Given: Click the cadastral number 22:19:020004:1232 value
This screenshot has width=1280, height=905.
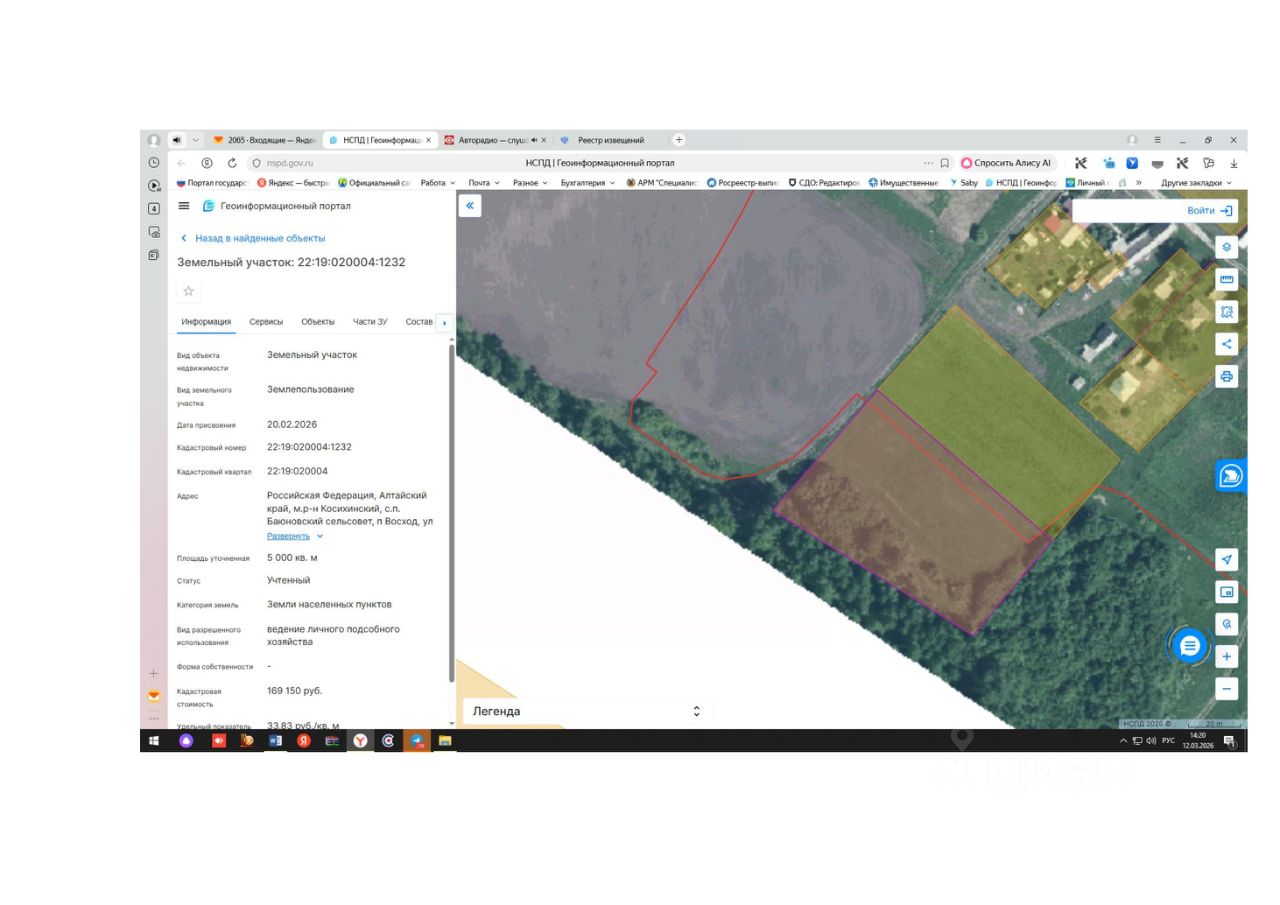Looking at the screenshot, I should [309, 447].
